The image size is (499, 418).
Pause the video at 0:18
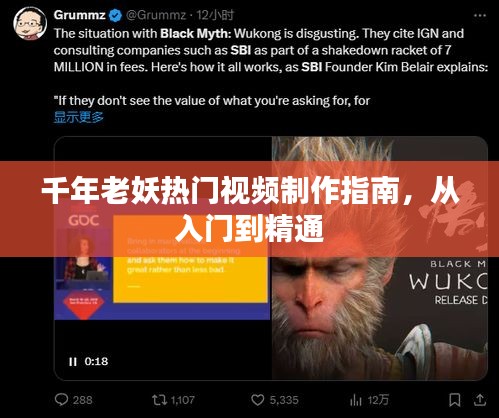point(73,362)
